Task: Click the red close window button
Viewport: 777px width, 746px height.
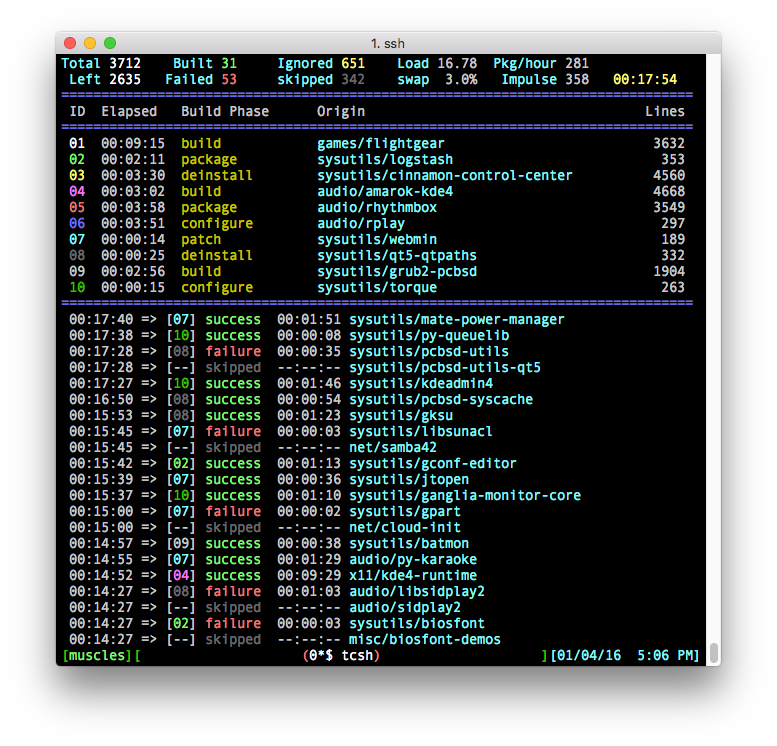Action: (70, 43)
